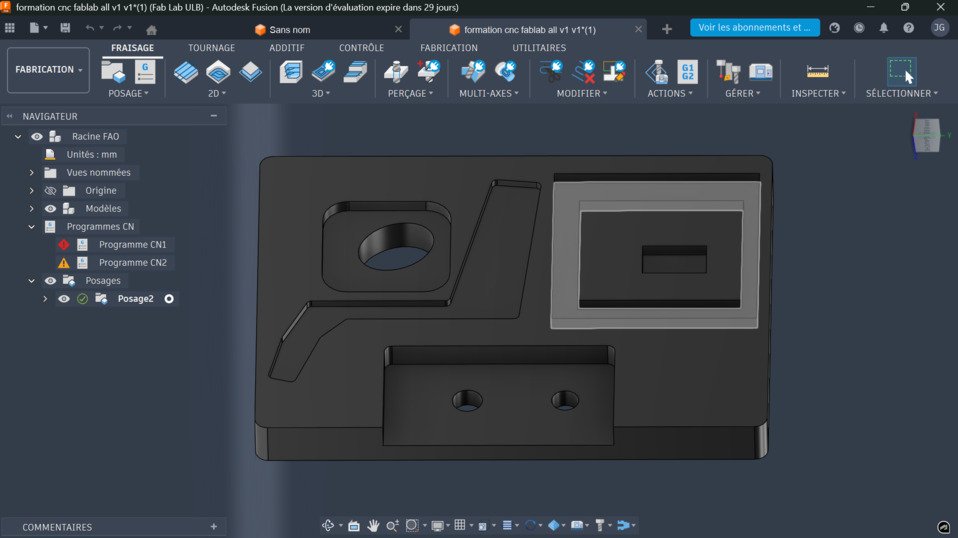958x538 pixels.
Task: Open the JG user account button
Action: pyautogui.click(x=939, y=27)
